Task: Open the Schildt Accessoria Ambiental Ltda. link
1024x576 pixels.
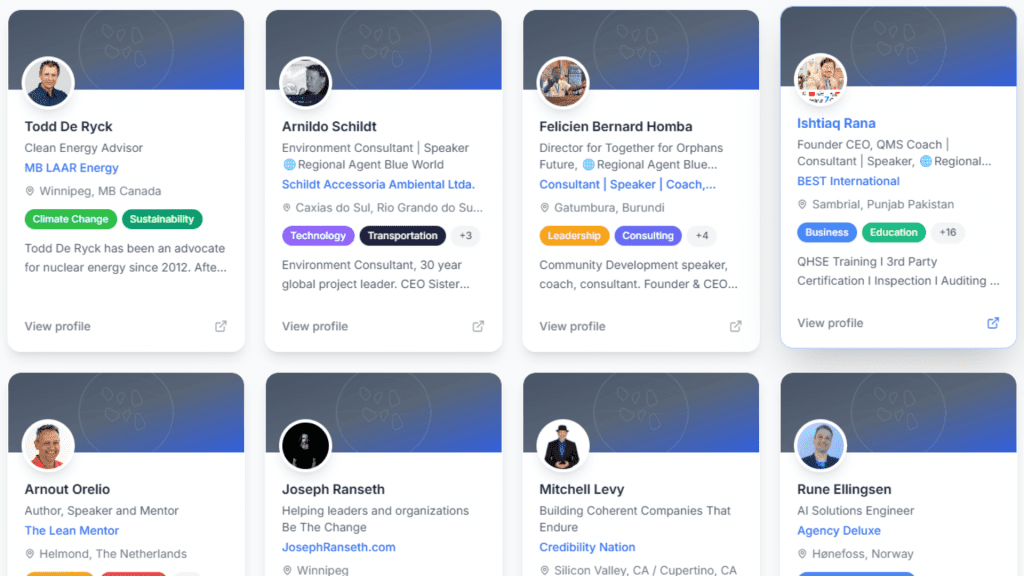Action: (378, 184)
